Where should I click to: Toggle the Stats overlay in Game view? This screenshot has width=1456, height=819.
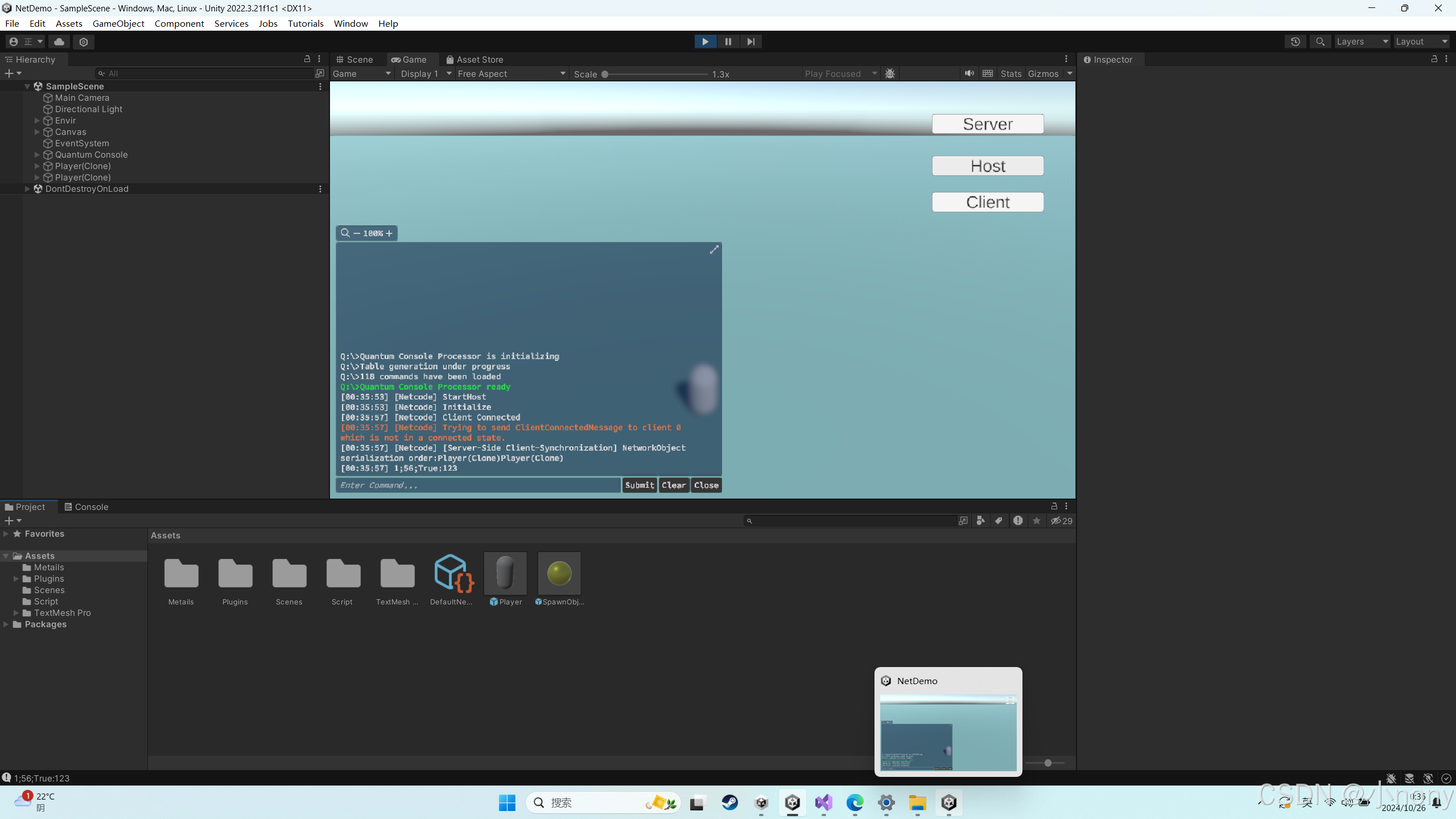point(1010,73)
